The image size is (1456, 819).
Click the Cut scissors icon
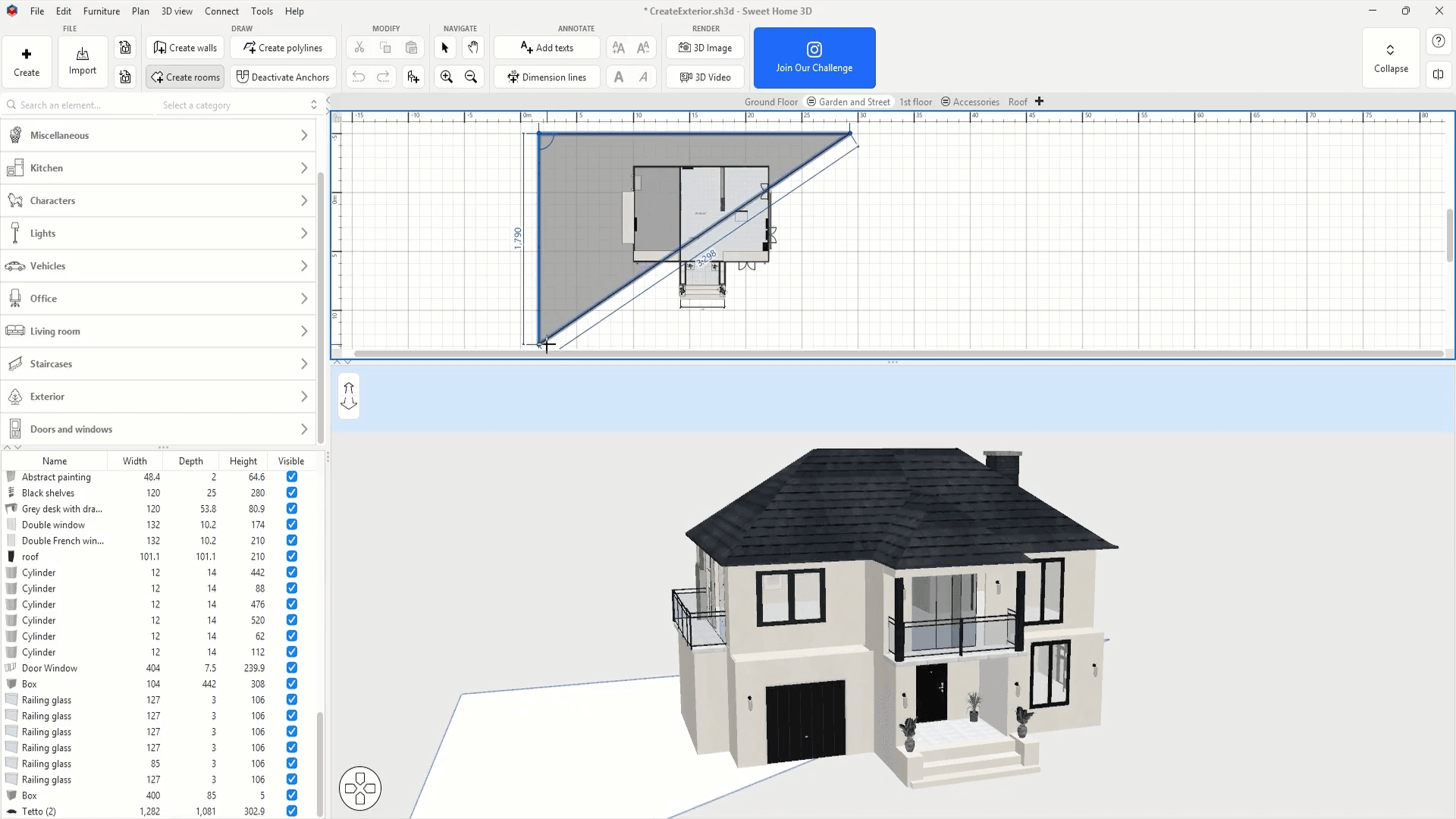[x=359, y=48]
